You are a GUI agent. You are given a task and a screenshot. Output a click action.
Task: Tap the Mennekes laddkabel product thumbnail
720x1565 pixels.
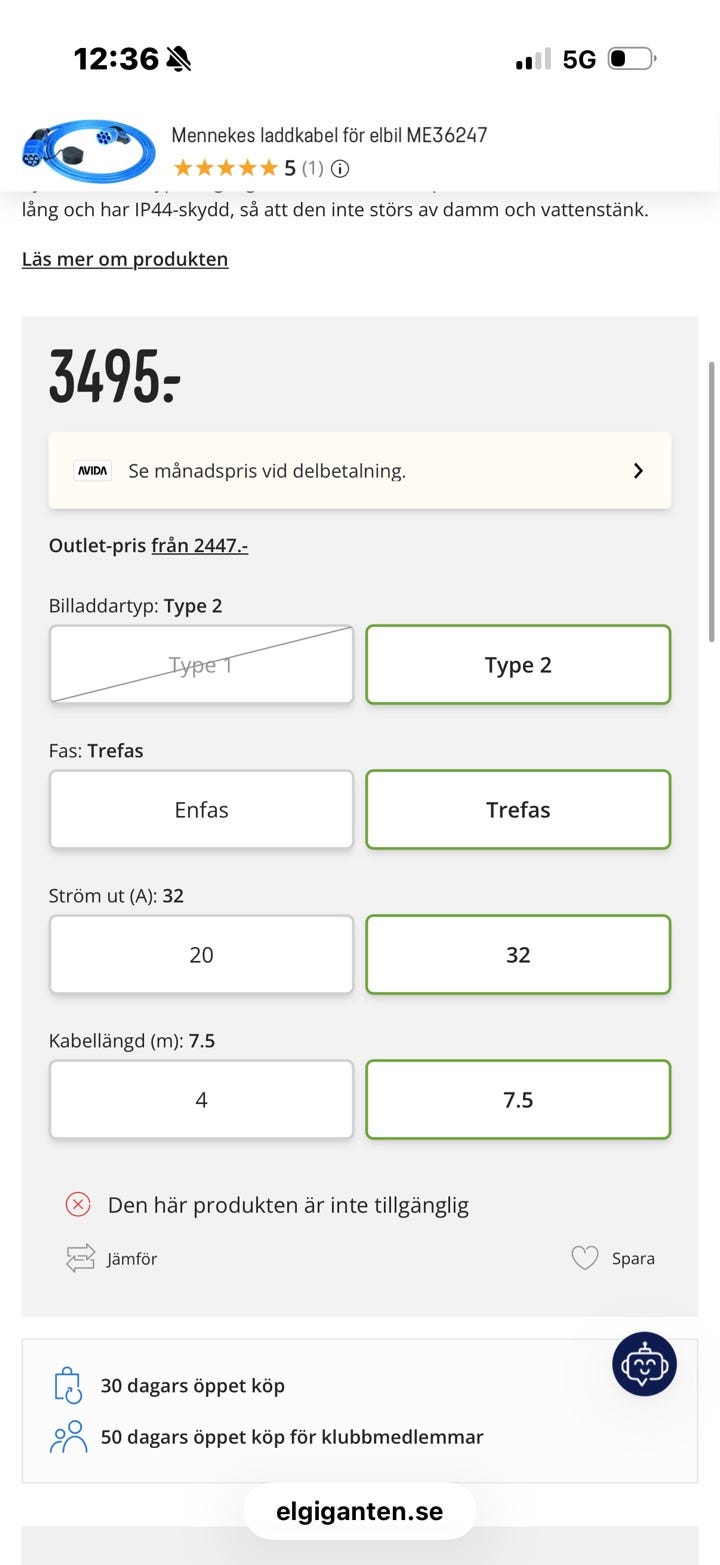pos(88,150)
